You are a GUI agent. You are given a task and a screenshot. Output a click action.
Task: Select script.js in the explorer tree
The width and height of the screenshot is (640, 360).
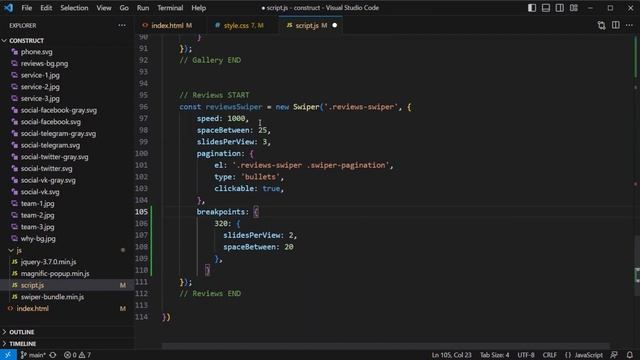pos(32,285)
